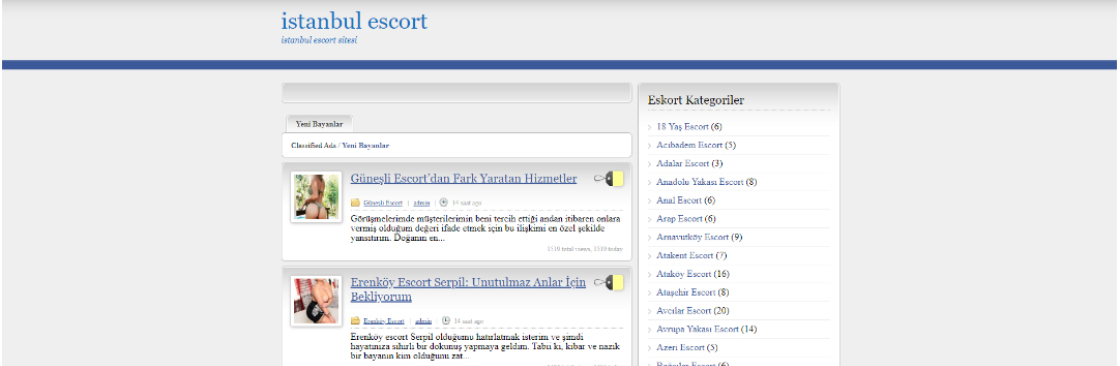Open the Avcılar Escort category
The width and height of the screenshot is (1120, 366).
[684, 311]
